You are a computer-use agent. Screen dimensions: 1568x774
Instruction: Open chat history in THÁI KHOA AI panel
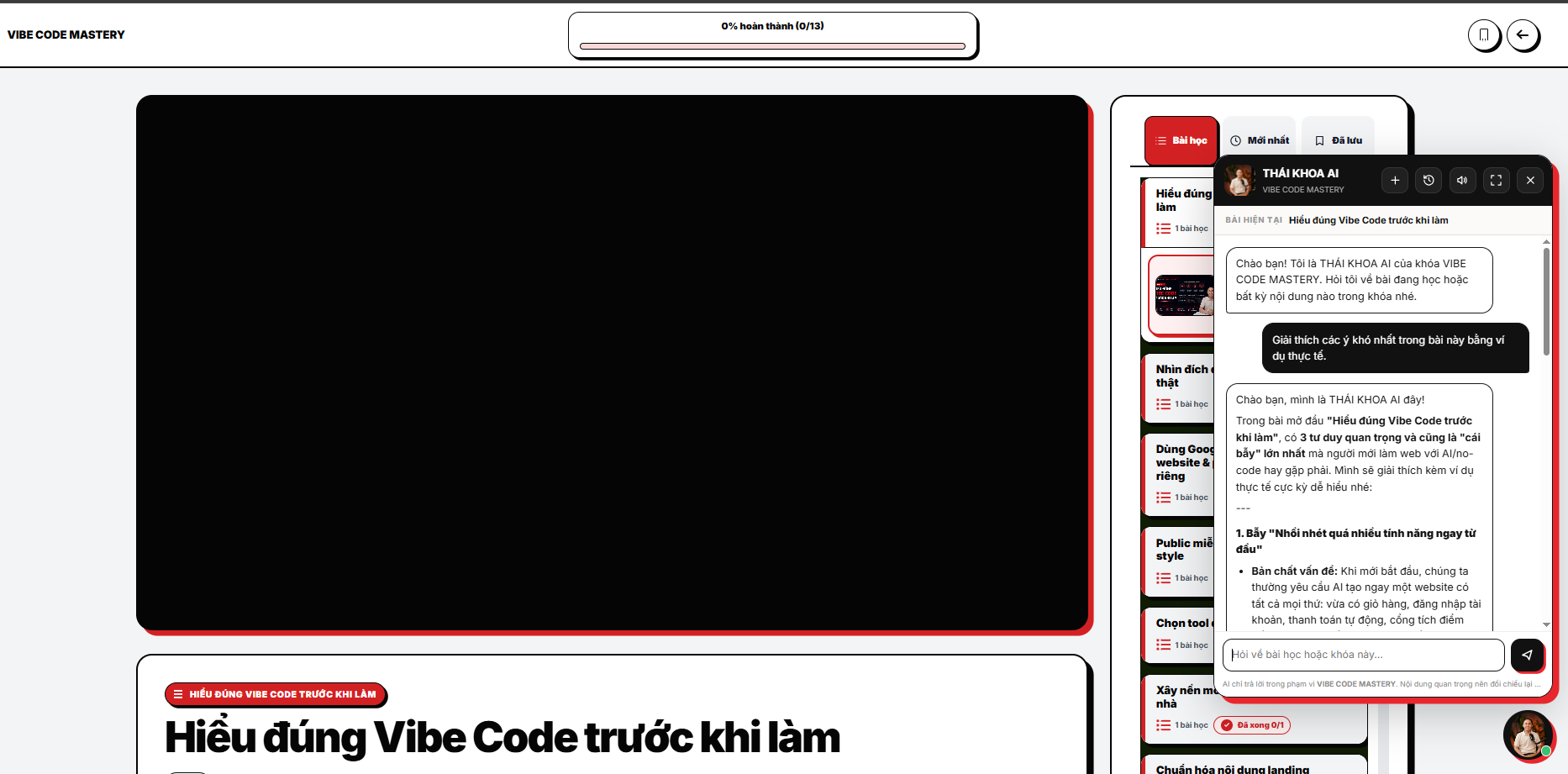tap(1429, 180)
